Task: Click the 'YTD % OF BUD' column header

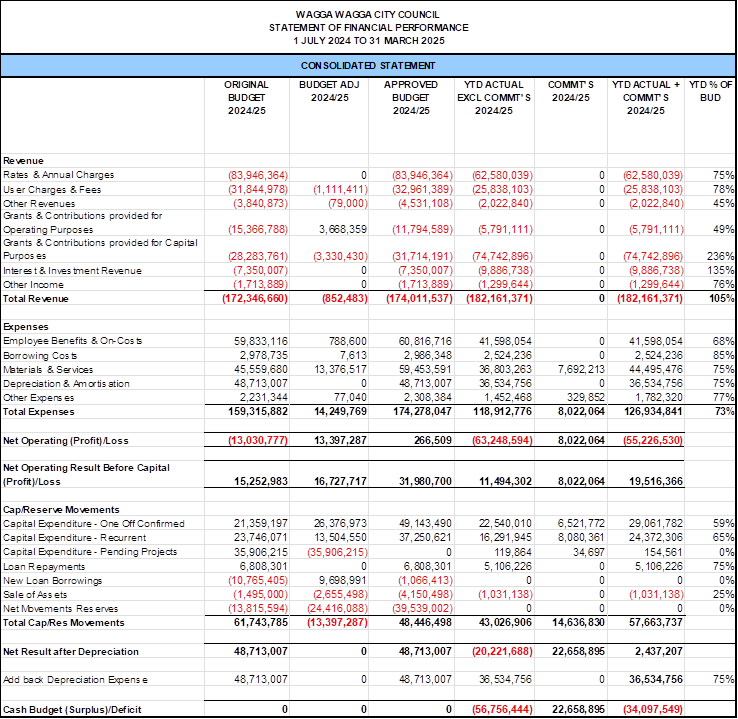Action: tap(710, 91)
